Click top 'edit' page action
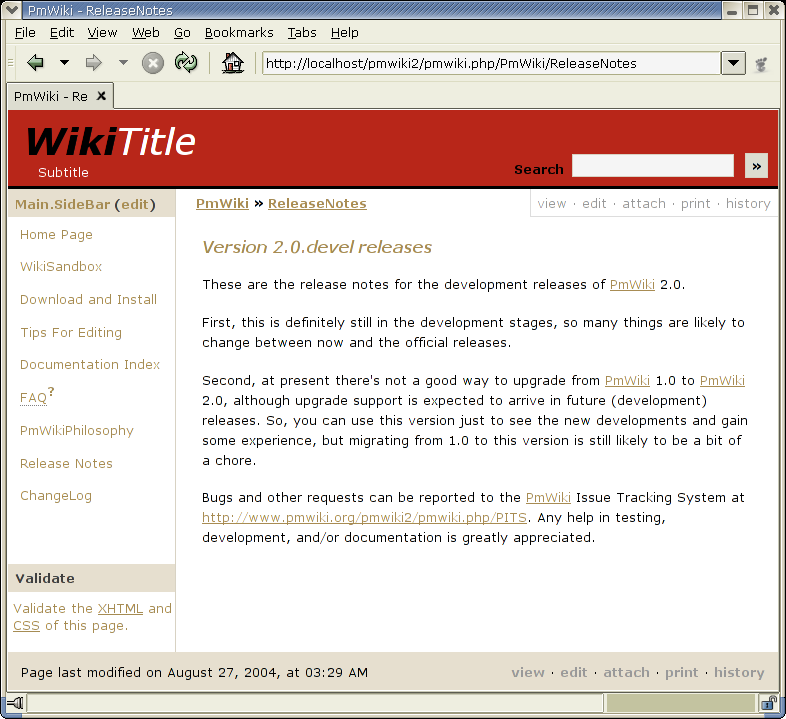The width and height of the screenshot is (786, 719). pos(594,204)
